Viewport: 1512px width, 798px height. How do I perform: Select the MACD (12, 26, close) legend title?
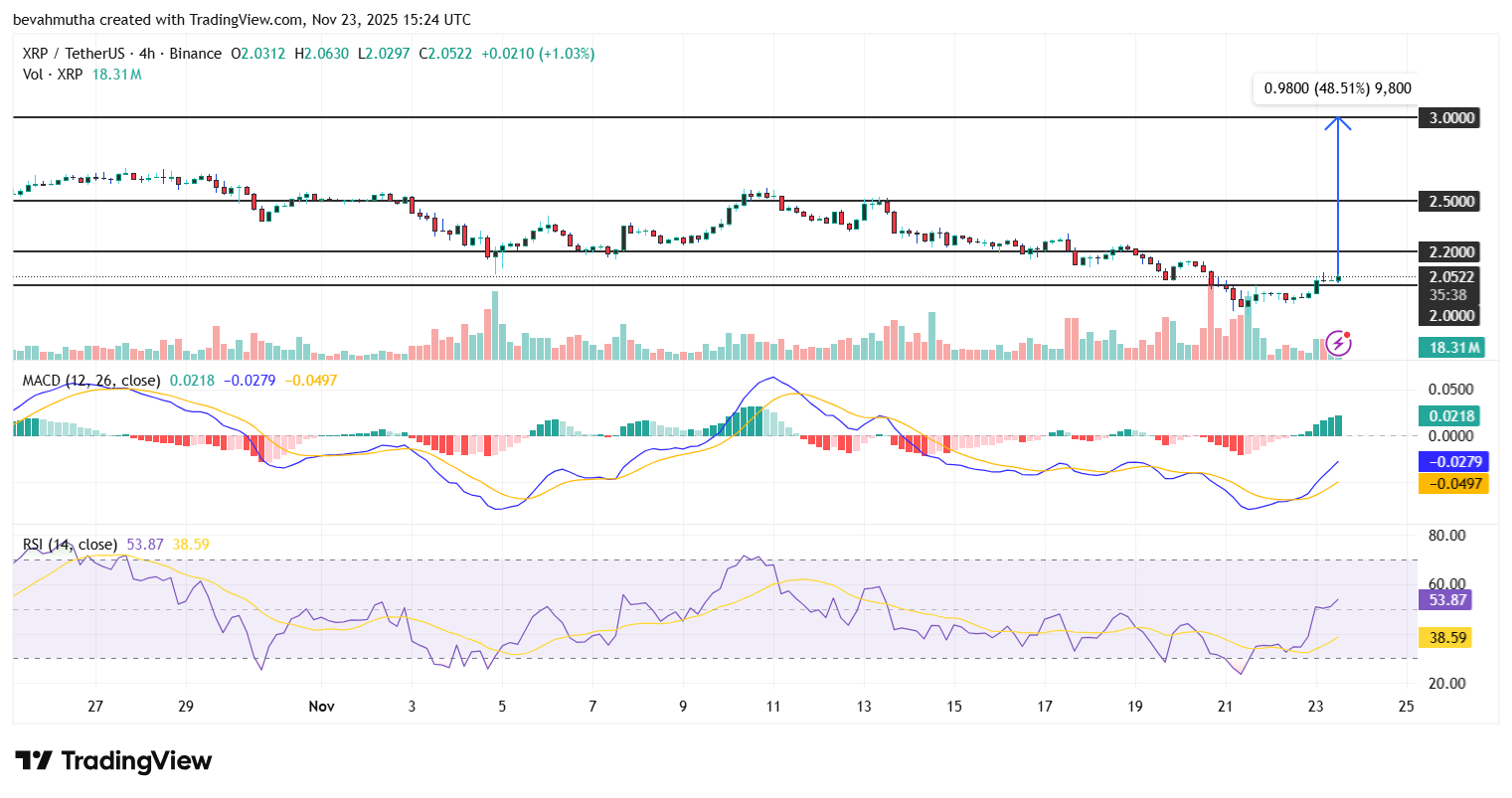click(90, 381)
